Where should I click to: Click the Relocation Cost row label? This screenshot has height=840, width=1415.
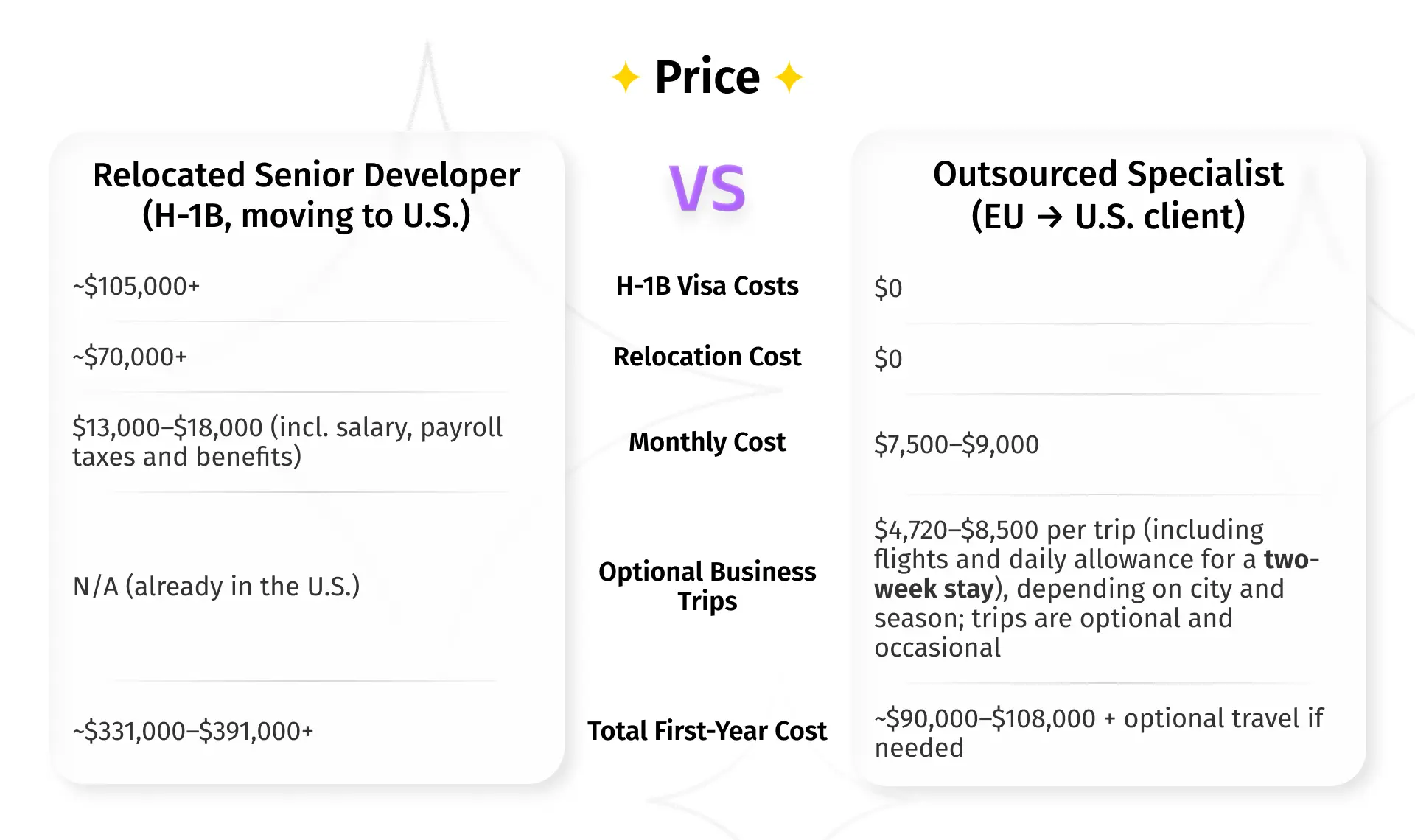pos(707,357)
